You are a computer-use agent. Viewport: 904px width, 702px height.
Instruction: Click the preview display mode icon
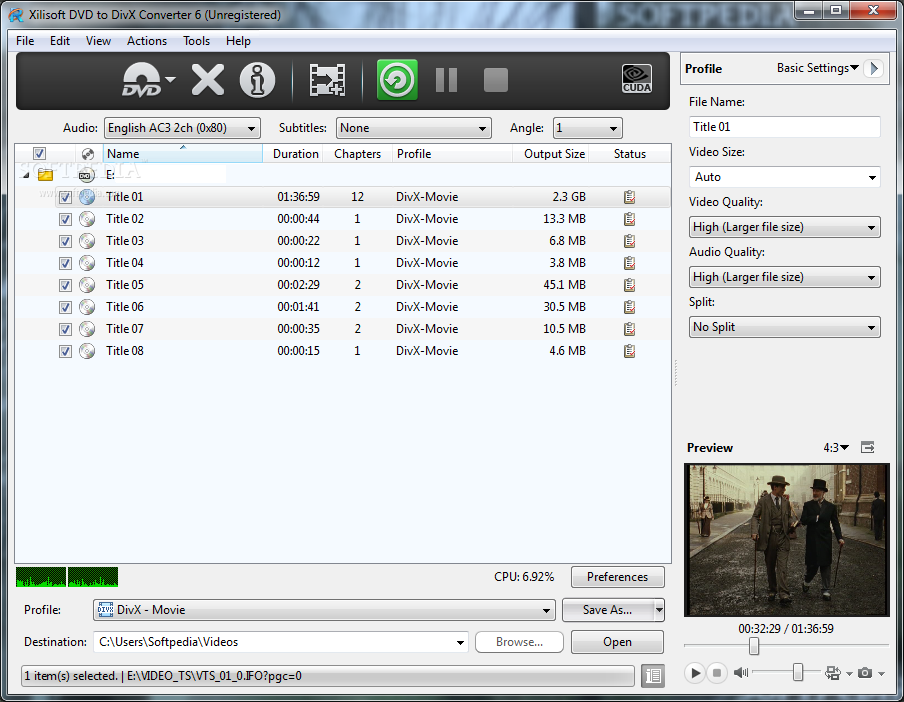click(833, 673)
